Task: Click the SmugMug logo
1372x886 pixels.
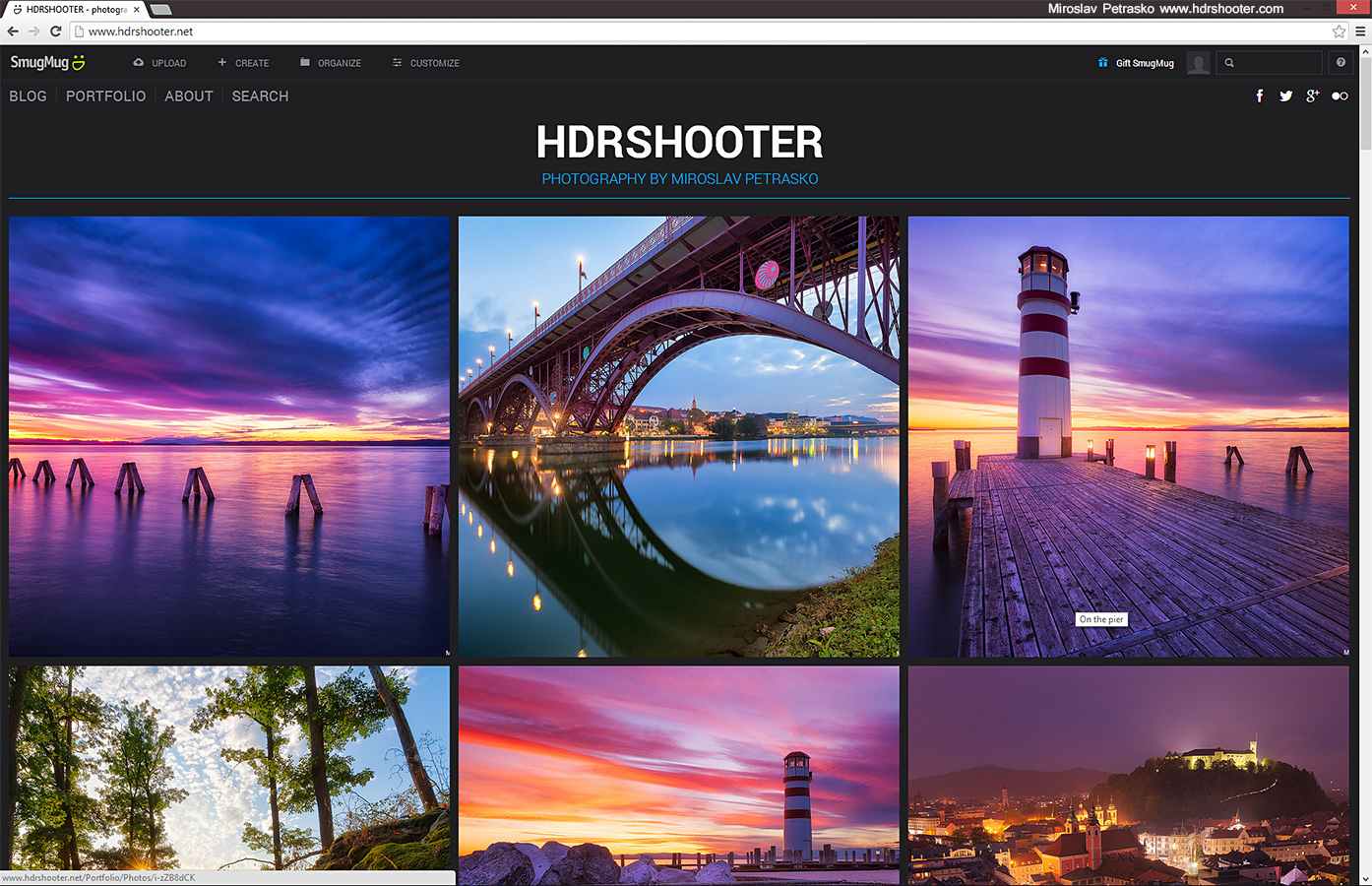Action: click(x=47, y=63)
